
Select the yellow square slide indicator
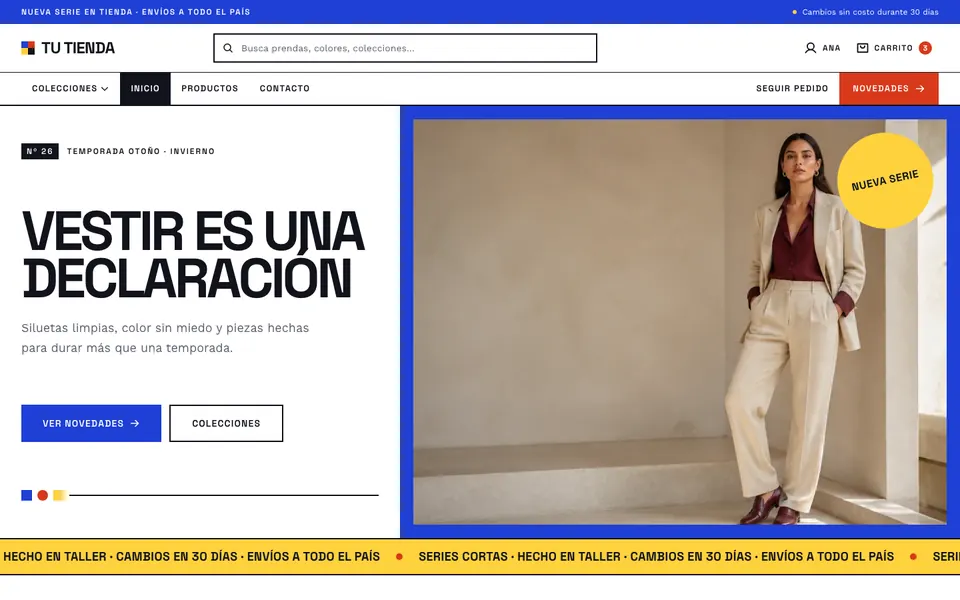[59, 495]
